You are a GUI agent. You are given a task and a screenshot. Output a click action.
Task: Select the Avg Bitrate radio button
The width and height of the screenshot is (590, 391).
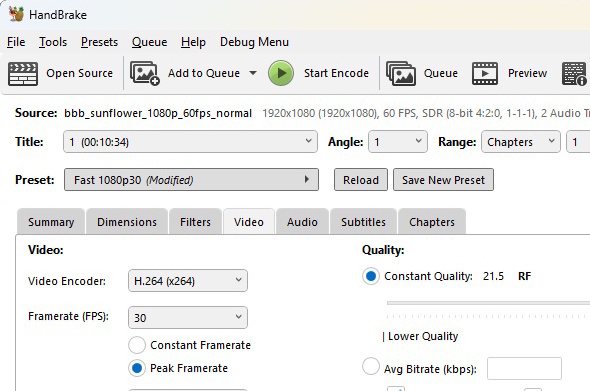tap(371, 366)
